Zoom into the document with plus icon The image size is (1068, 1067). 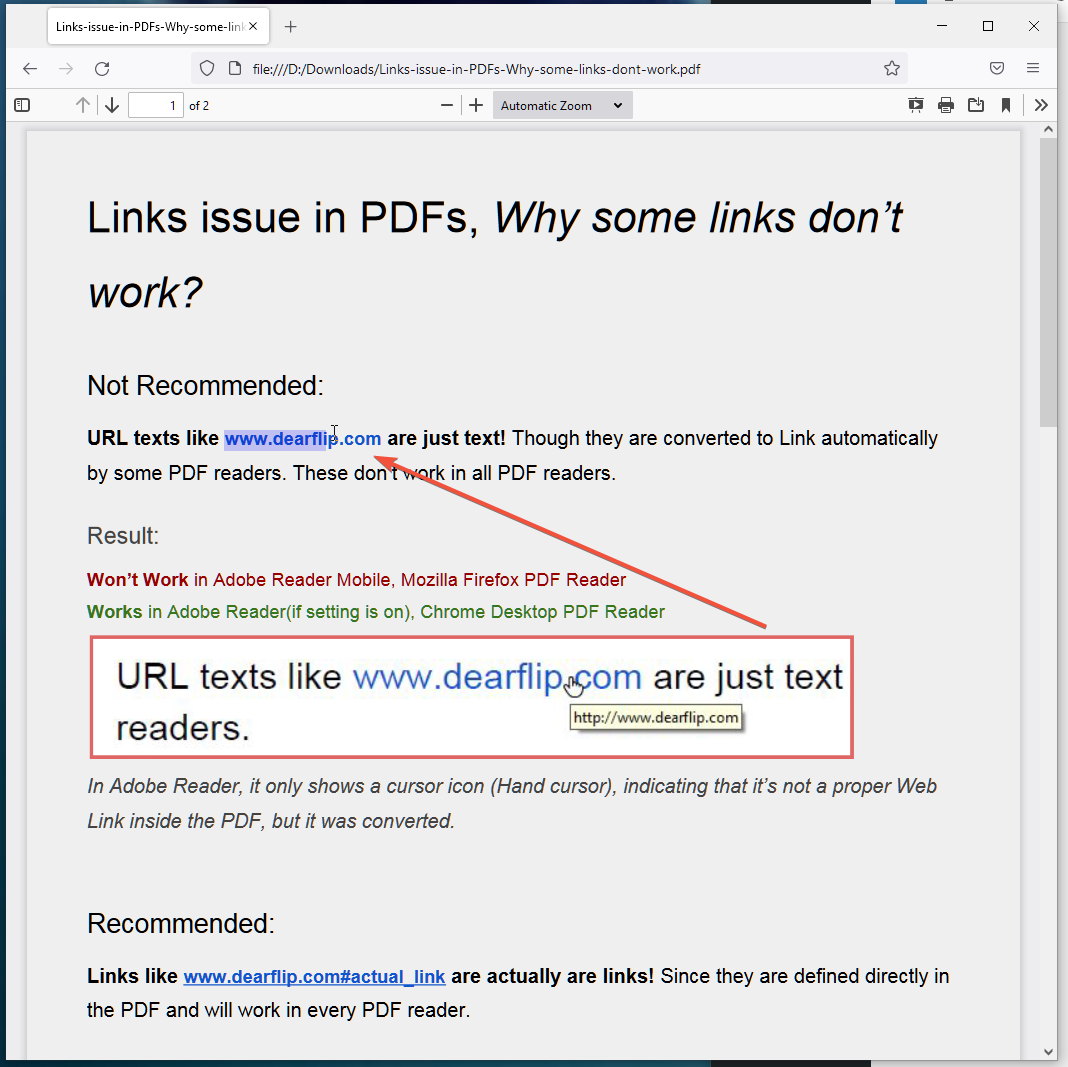point(476,104)
